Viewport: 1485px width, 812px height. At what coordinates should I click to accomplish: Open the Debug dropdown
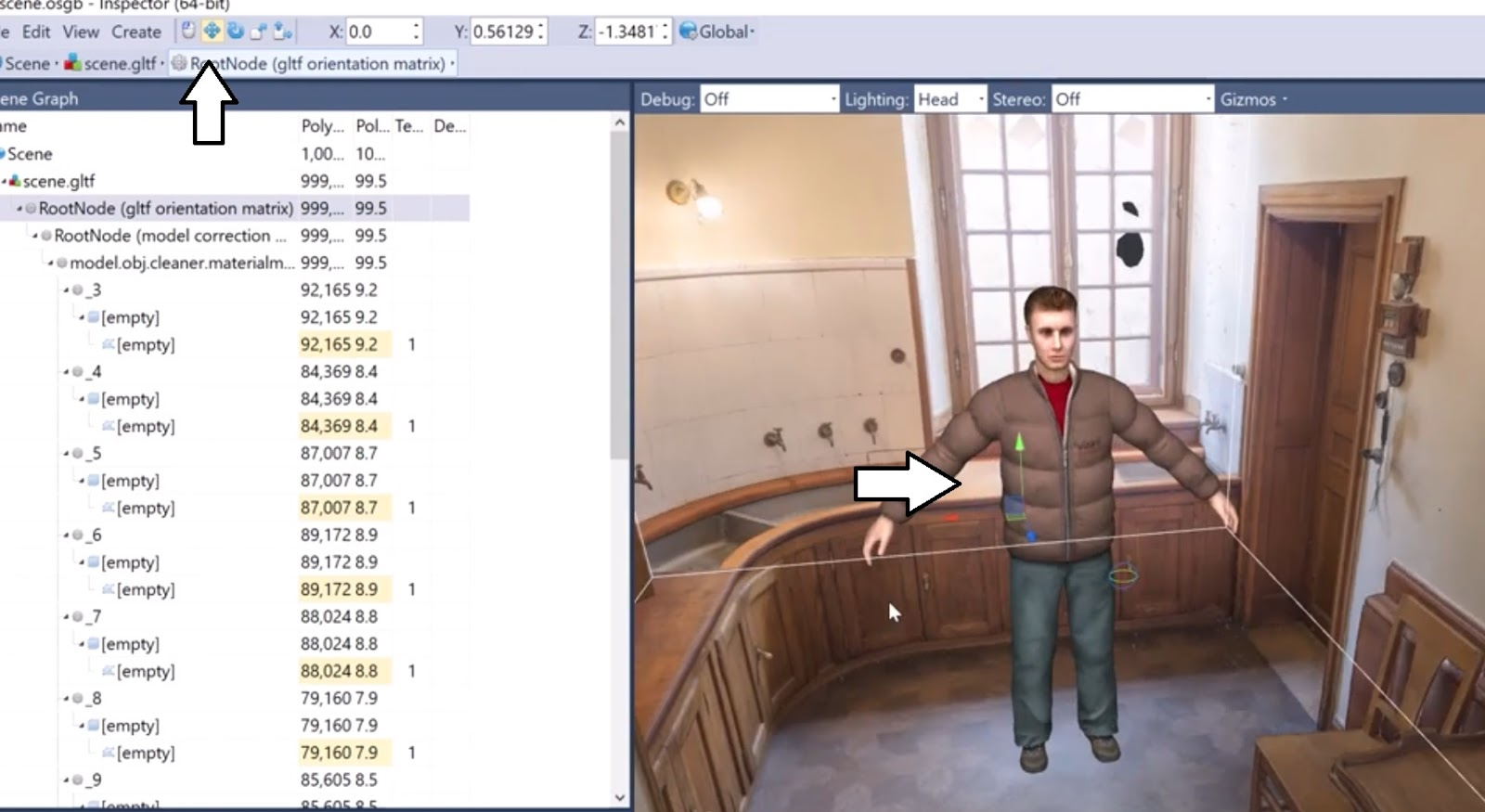pyautogui.click(x=769, y=99)
